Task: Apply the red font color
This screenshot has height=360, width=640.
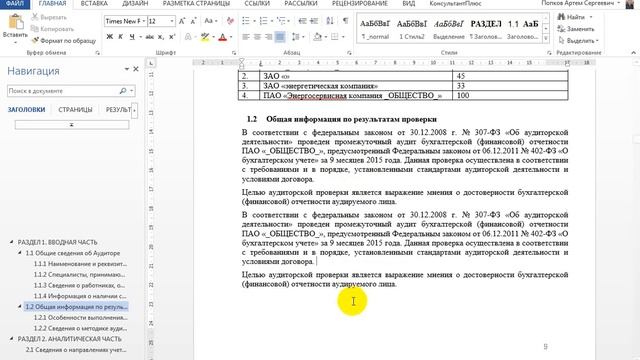Action: tap(222, 37)
